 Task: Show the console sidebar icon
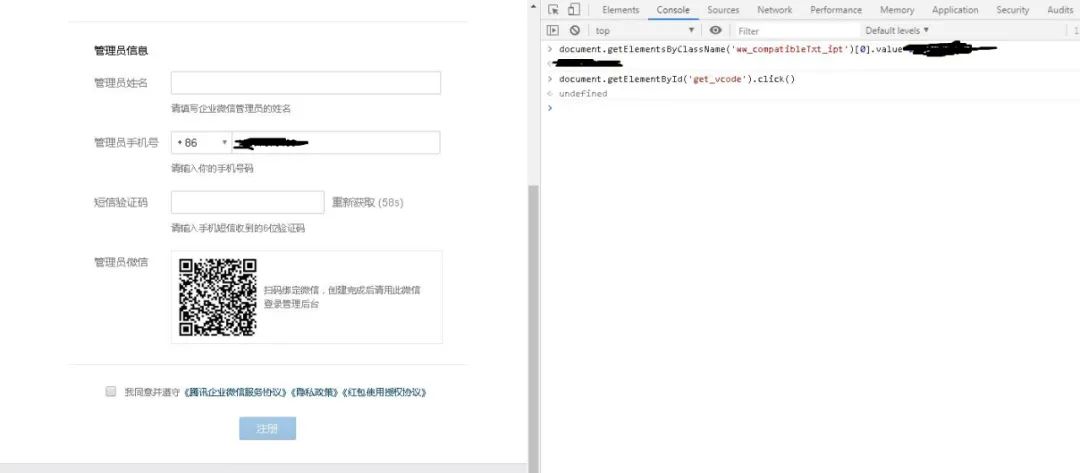(552, 30)
